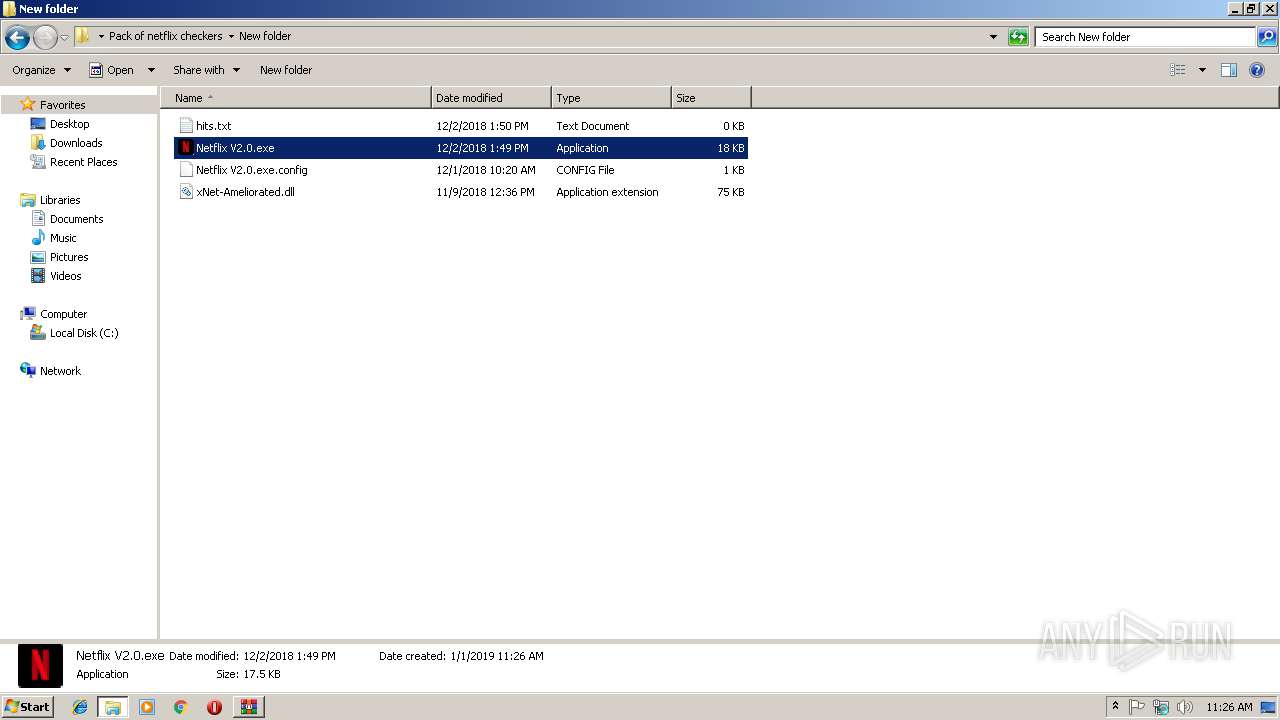The image size is (1280, 720).
Task: Sort by the Date modified column
Action: click(491, 98)
